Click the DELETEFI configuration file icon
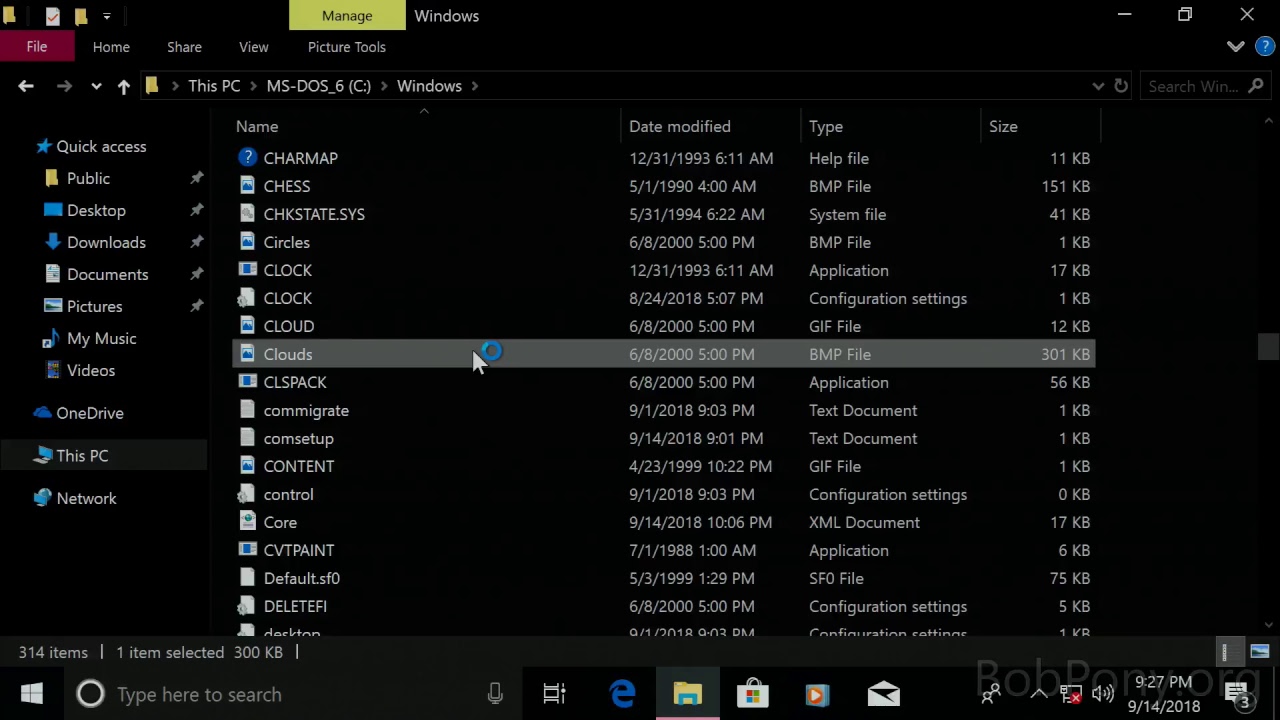 pos(247,606)
